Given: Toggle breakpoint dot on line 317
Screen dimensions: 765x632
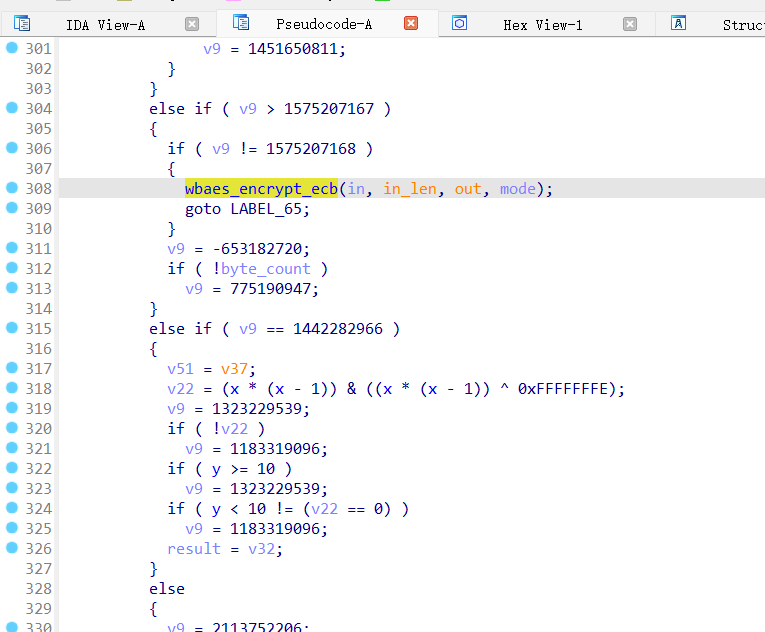Looking at the screenshot, I should pos(12,368).
